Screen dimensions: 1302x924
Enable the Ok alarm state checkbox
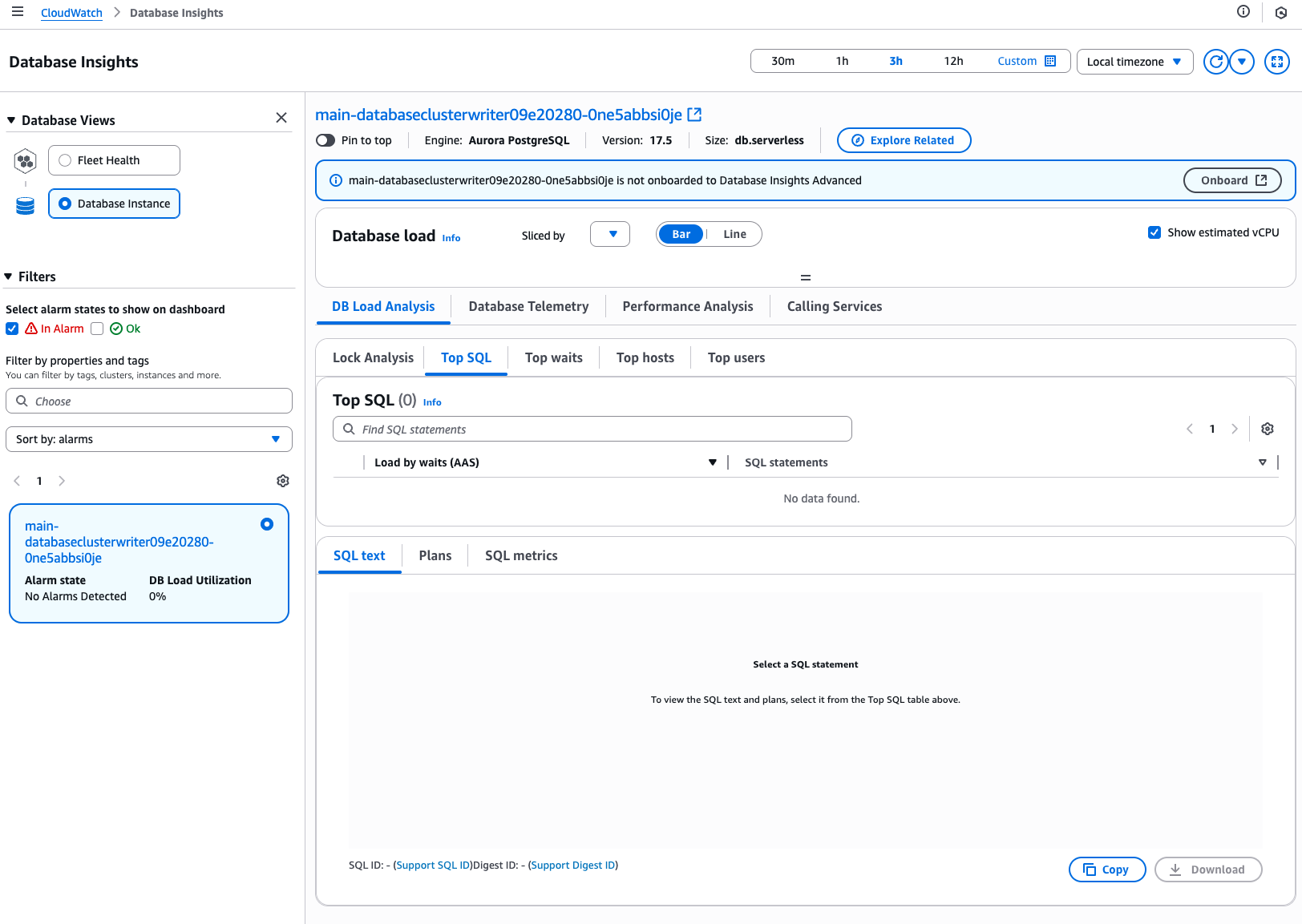pyautogui.click(x=97, y=329)
